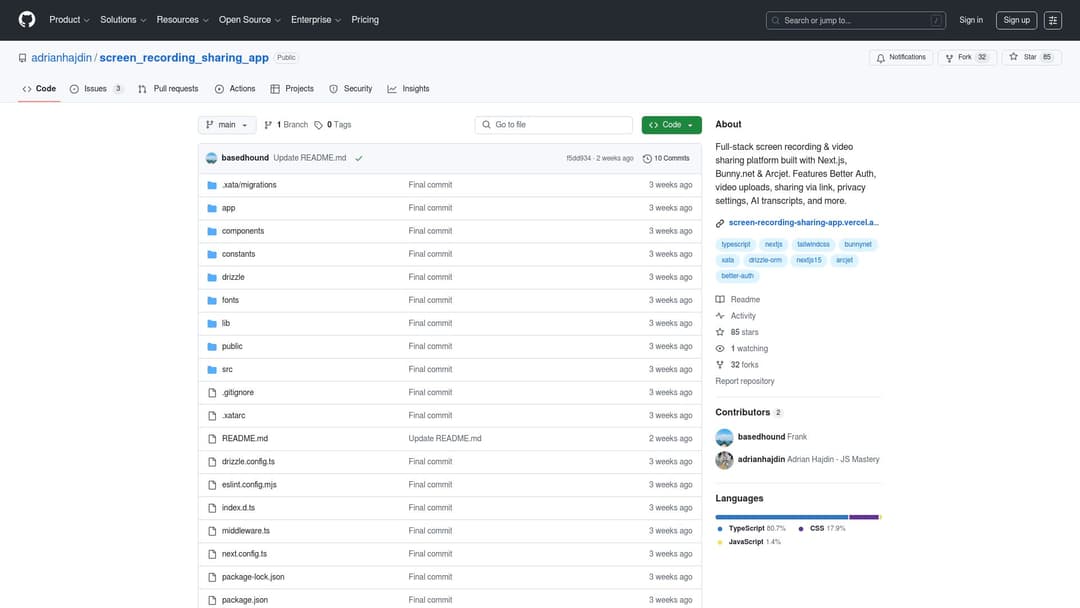
Task: Open the Insights tab
Action: 408,89
